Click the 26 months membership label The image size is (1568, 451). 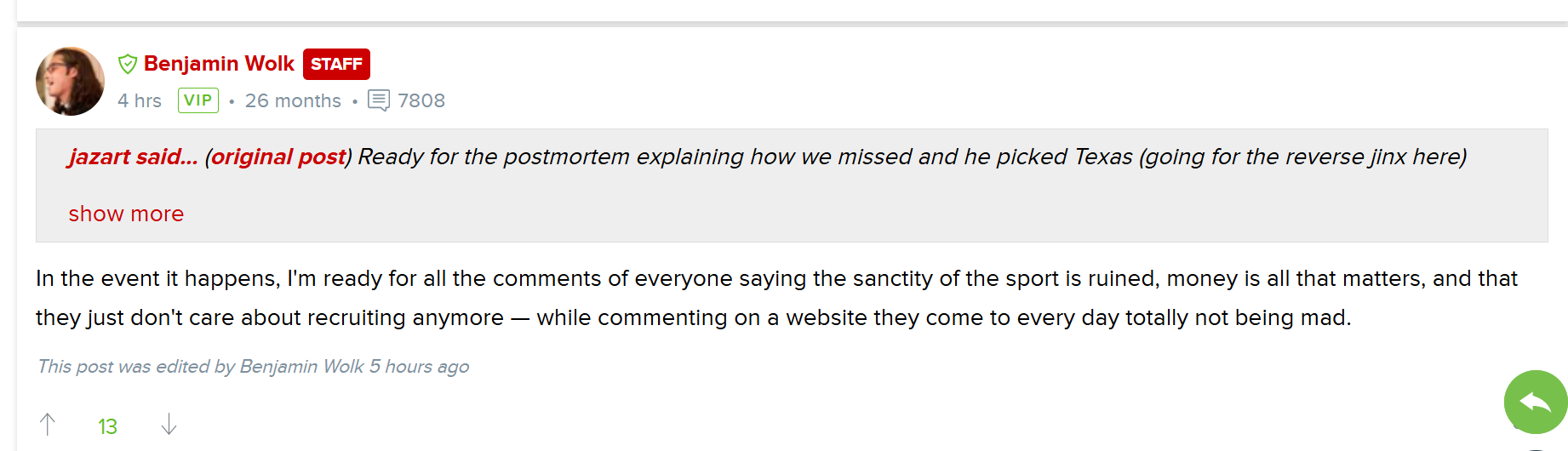coord(293,100)
